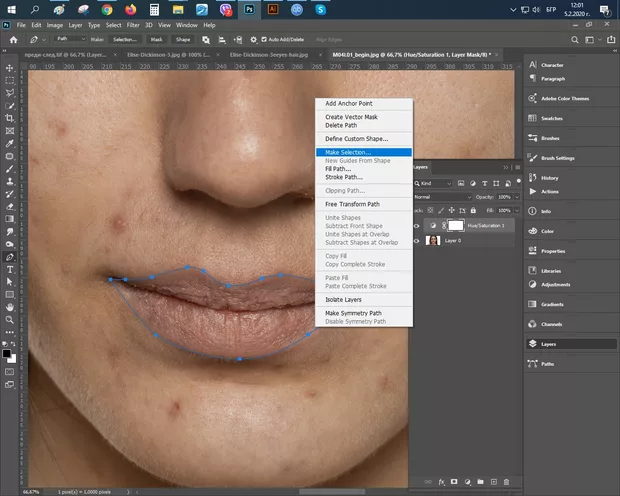
Task: Pick the Eyedropper tool
Action: tap(10, 143)
